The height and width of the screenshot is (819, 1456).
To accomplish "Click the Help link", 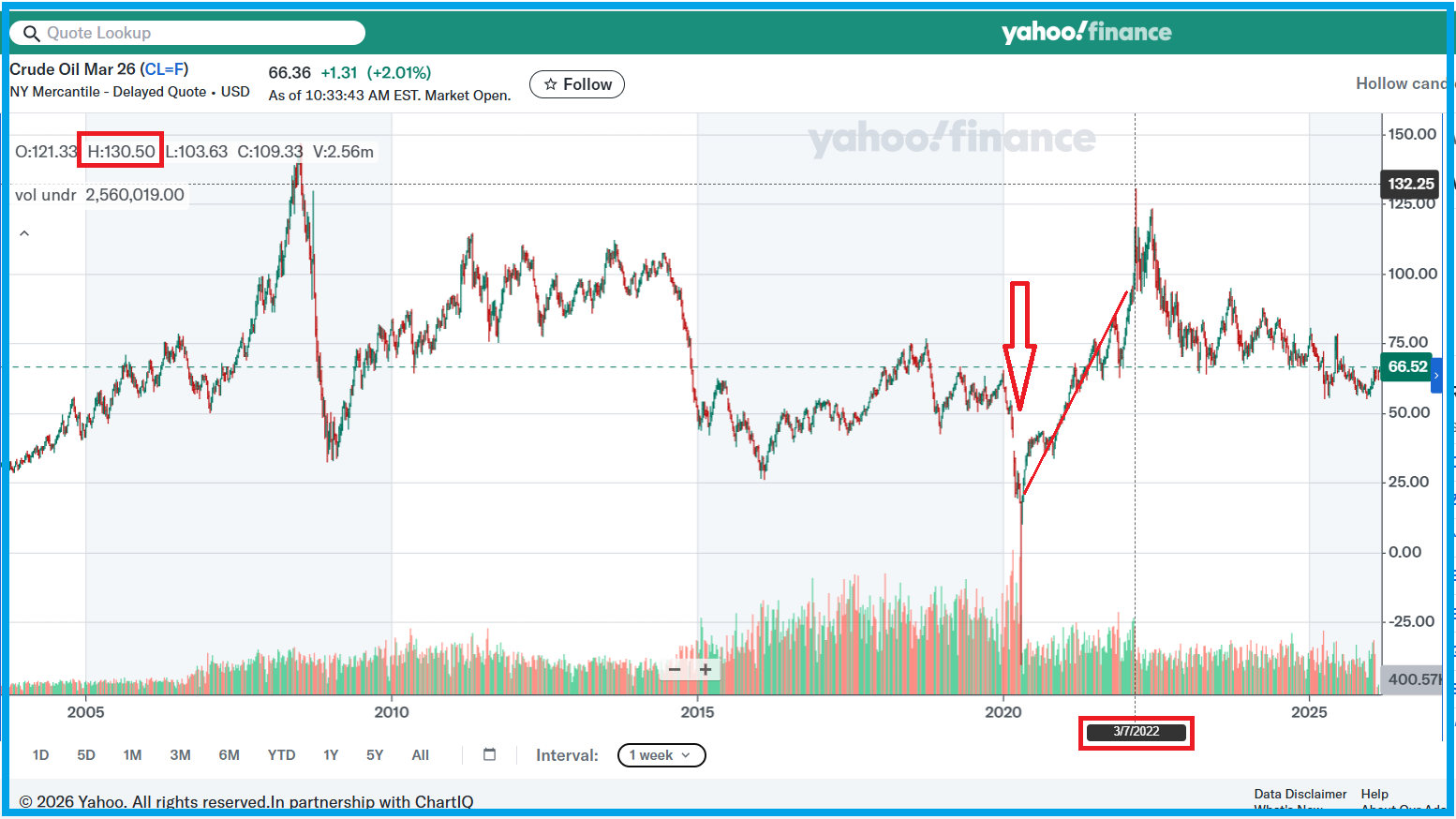I will pos(1374,794).
